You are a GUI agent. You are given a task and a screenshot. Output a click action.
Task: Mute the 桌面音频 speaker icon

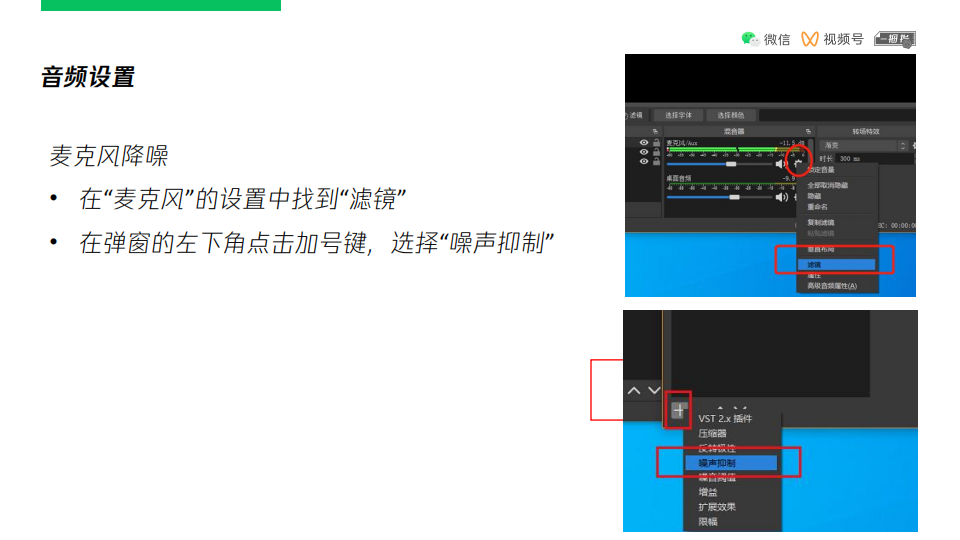[x=781, y=197]
